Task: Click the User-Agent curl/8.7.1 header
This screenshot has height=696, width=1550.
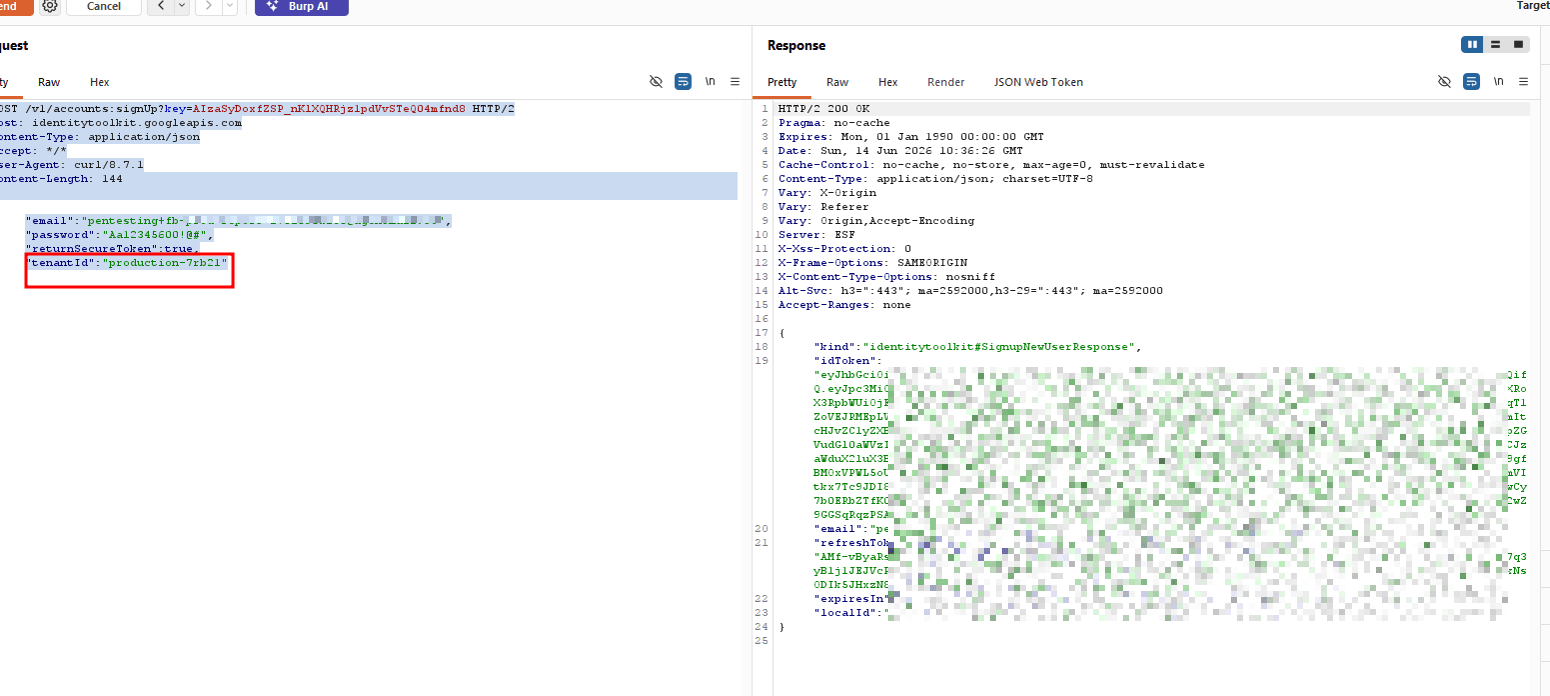Action: tap(72, 164)
